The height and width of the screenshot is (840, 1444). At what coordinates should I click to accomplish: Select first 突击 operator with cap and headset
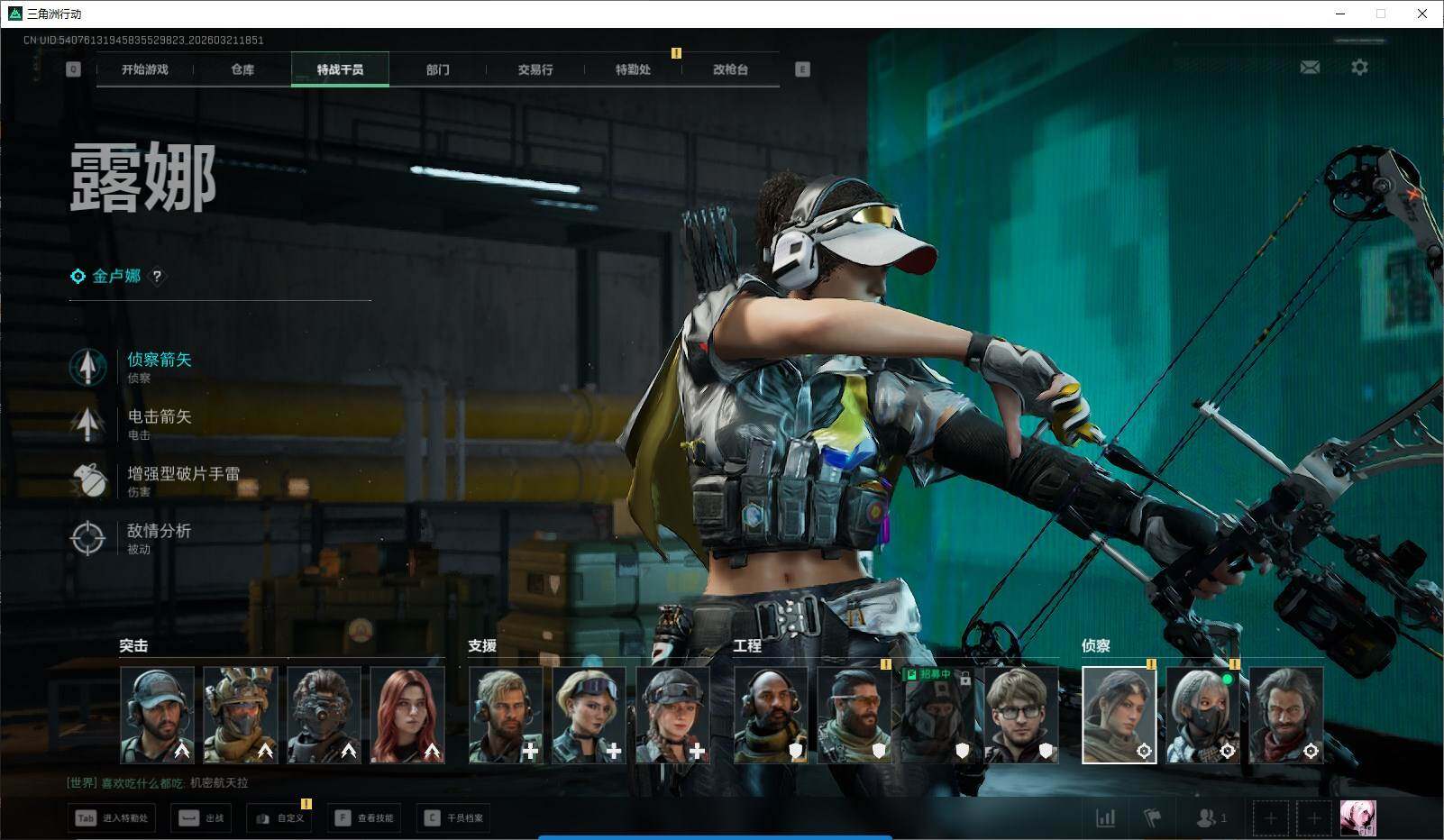pos(158,715)
